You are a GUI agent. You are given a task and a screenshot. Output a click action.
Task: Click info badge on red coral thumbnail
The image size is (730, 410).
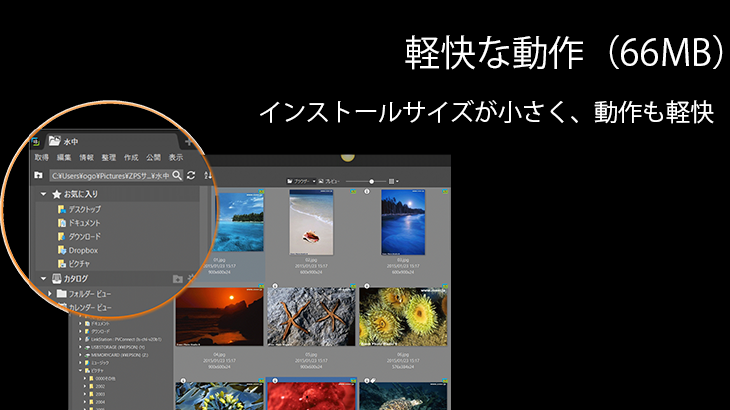(x=275, y=381)
